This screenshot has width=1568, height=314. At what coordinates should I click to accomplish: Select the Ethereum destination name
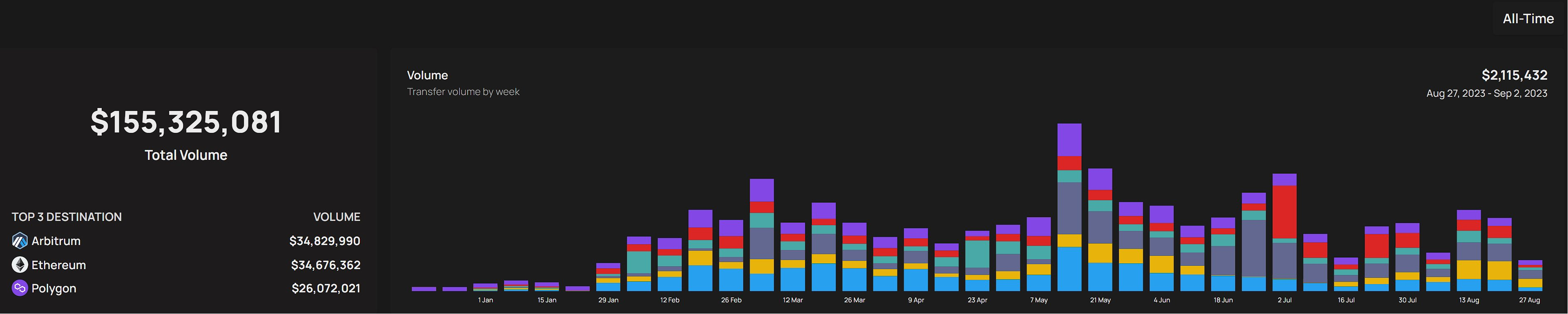point(59,265)
